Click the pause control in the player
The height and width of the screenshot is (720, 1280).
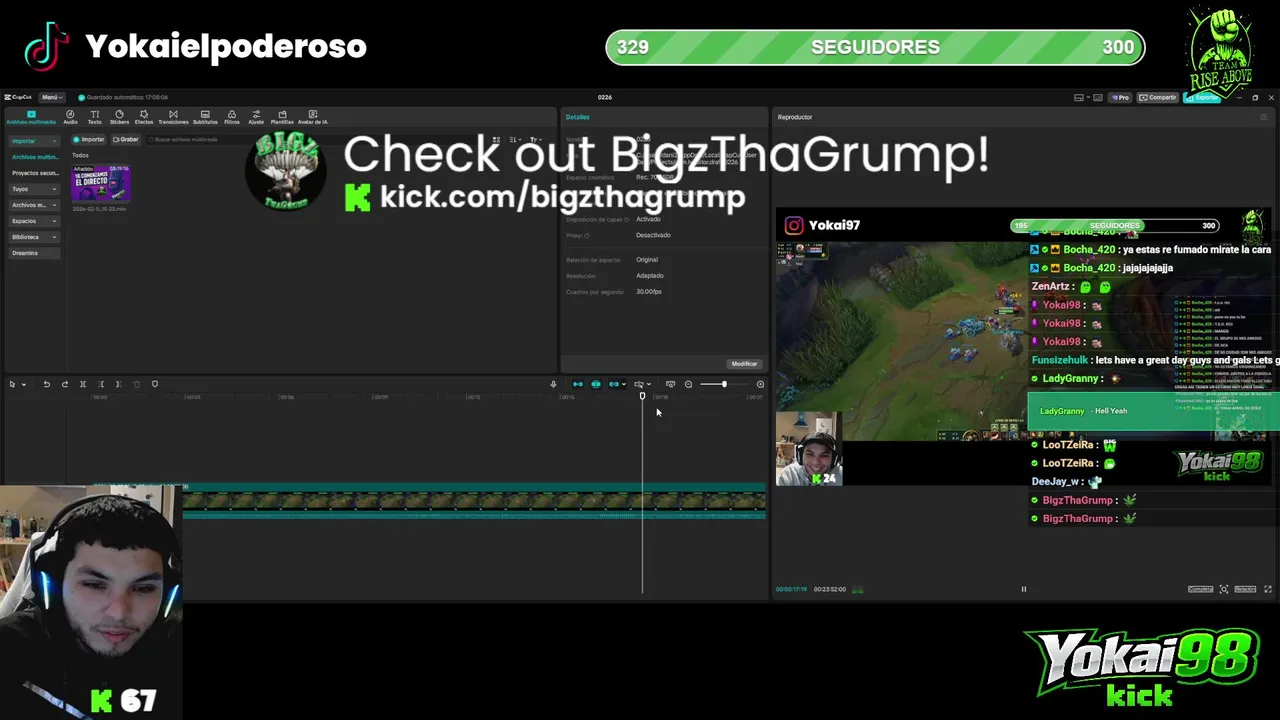1024,589
